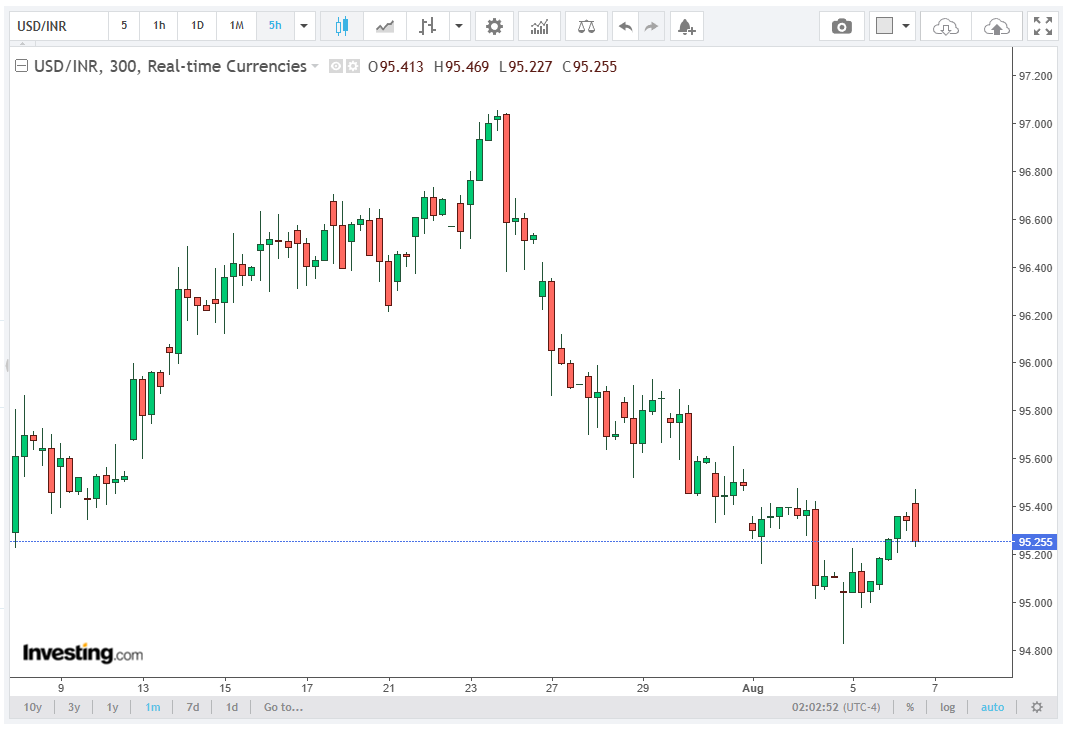Click the Investing.com logo link
Screen dimensions: 1069x730
point(82,653)
